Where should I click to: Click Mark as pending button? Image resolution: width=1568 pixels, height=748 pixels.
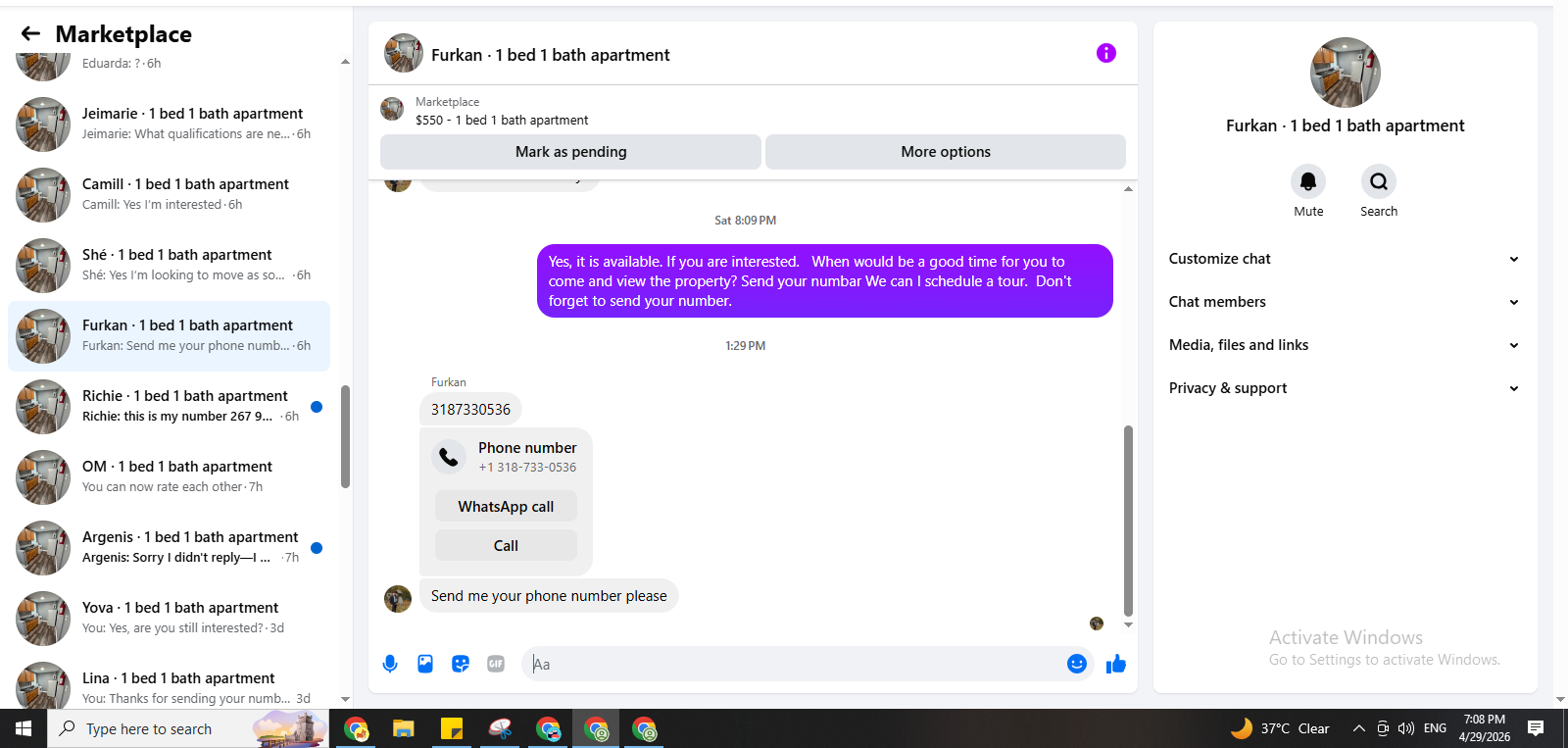tap(570, 152)
